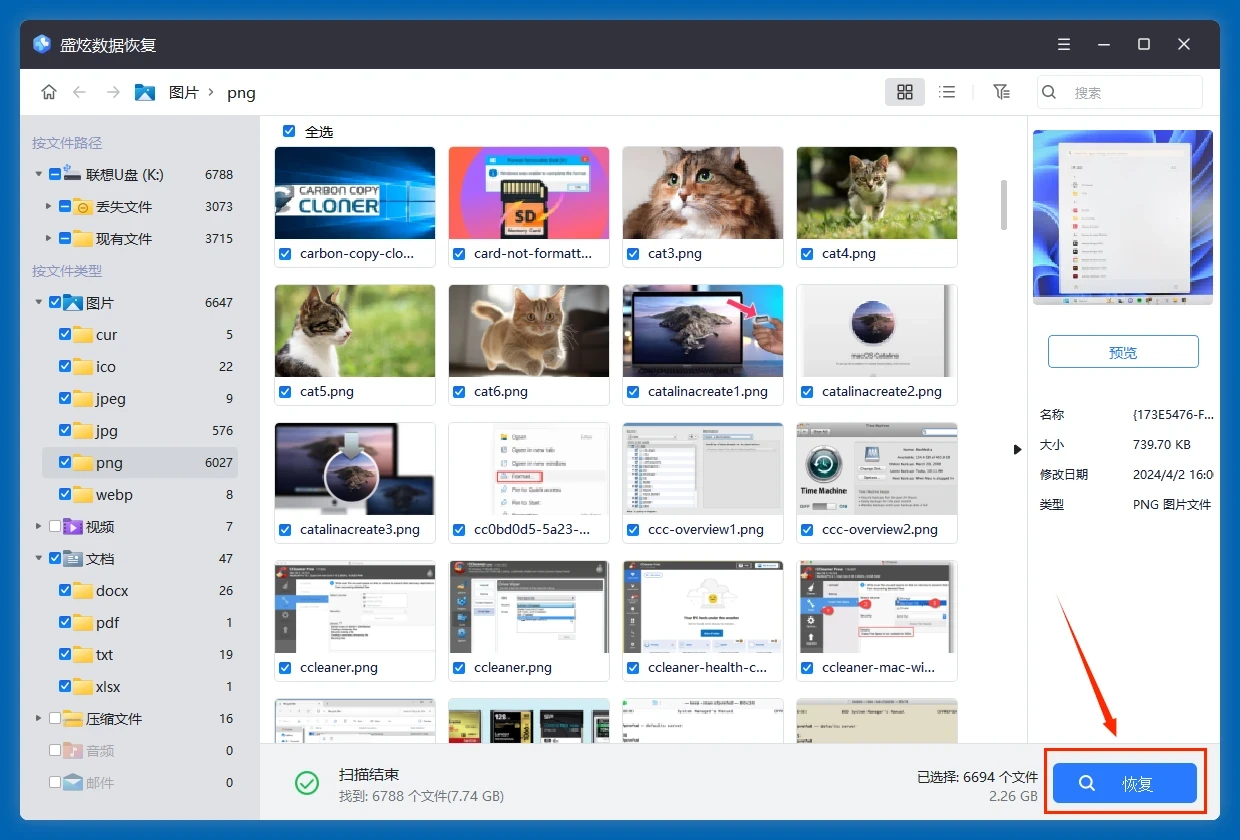This screenshot has width=1240, height=840.
Task: Click the forward navigation arrow
Action: point(113,92)
